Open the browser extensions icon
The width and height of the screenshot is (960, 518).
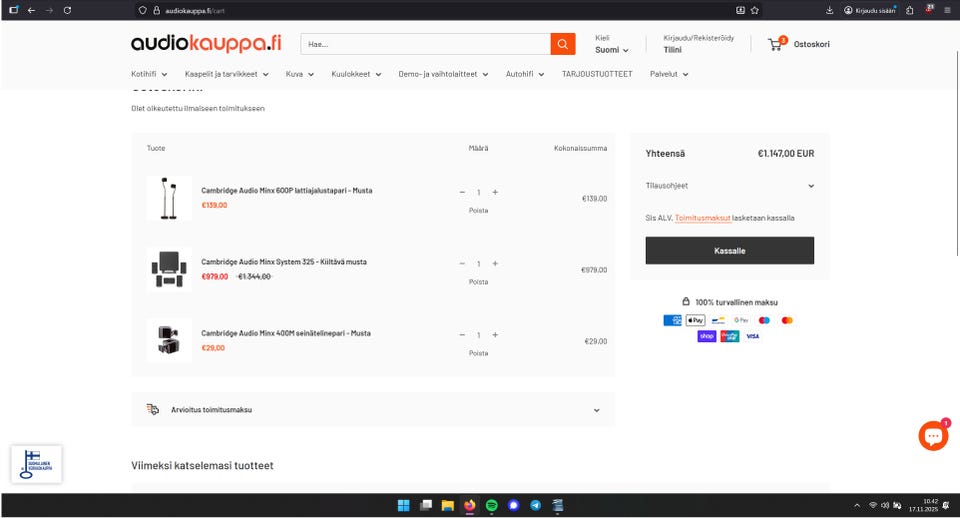pos(910,10)
